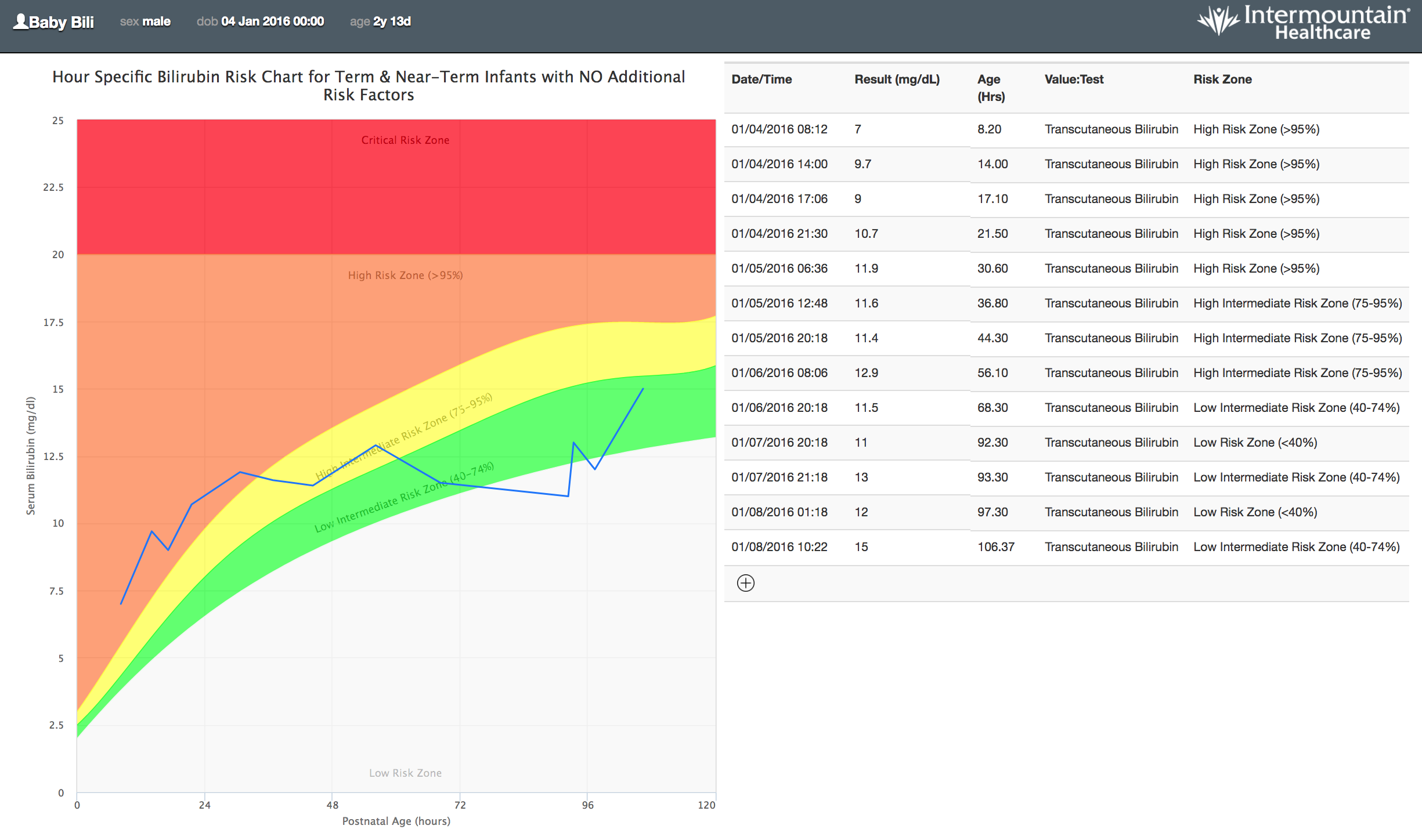
Task: Click the 01/08/2016 10:22 date entry
Action: (779, 547)
